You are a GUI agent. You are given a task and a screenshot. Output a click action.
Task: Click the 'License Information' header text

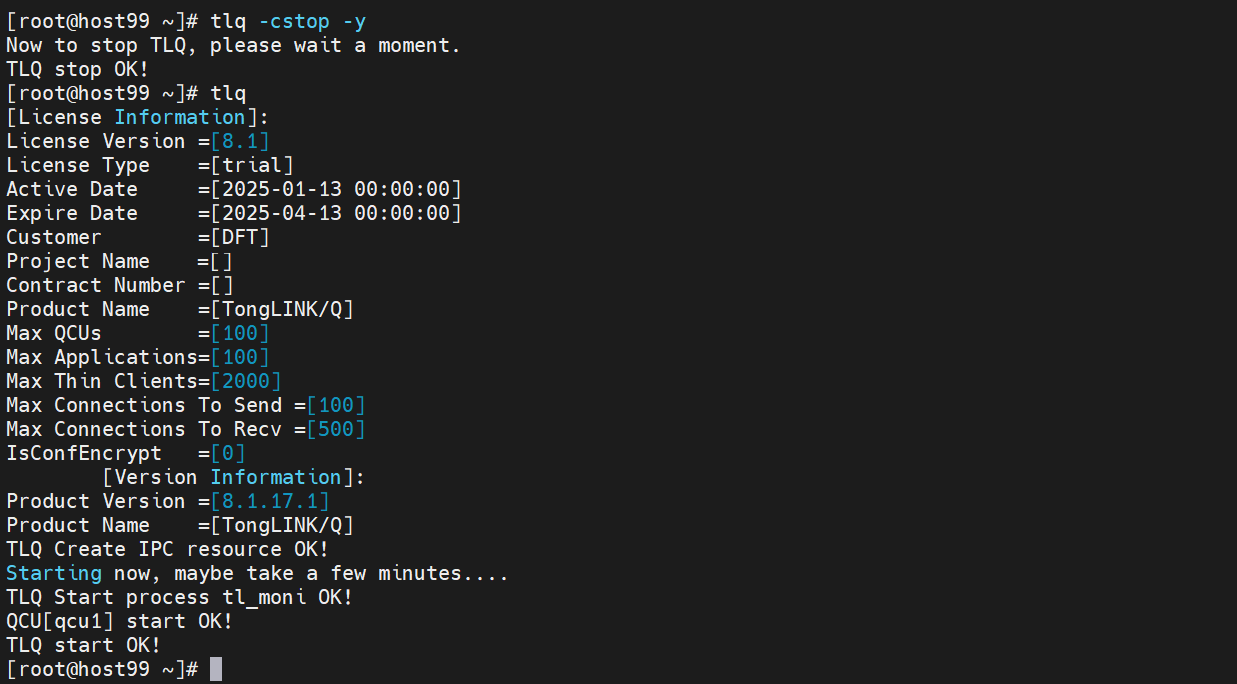(138, 117)
